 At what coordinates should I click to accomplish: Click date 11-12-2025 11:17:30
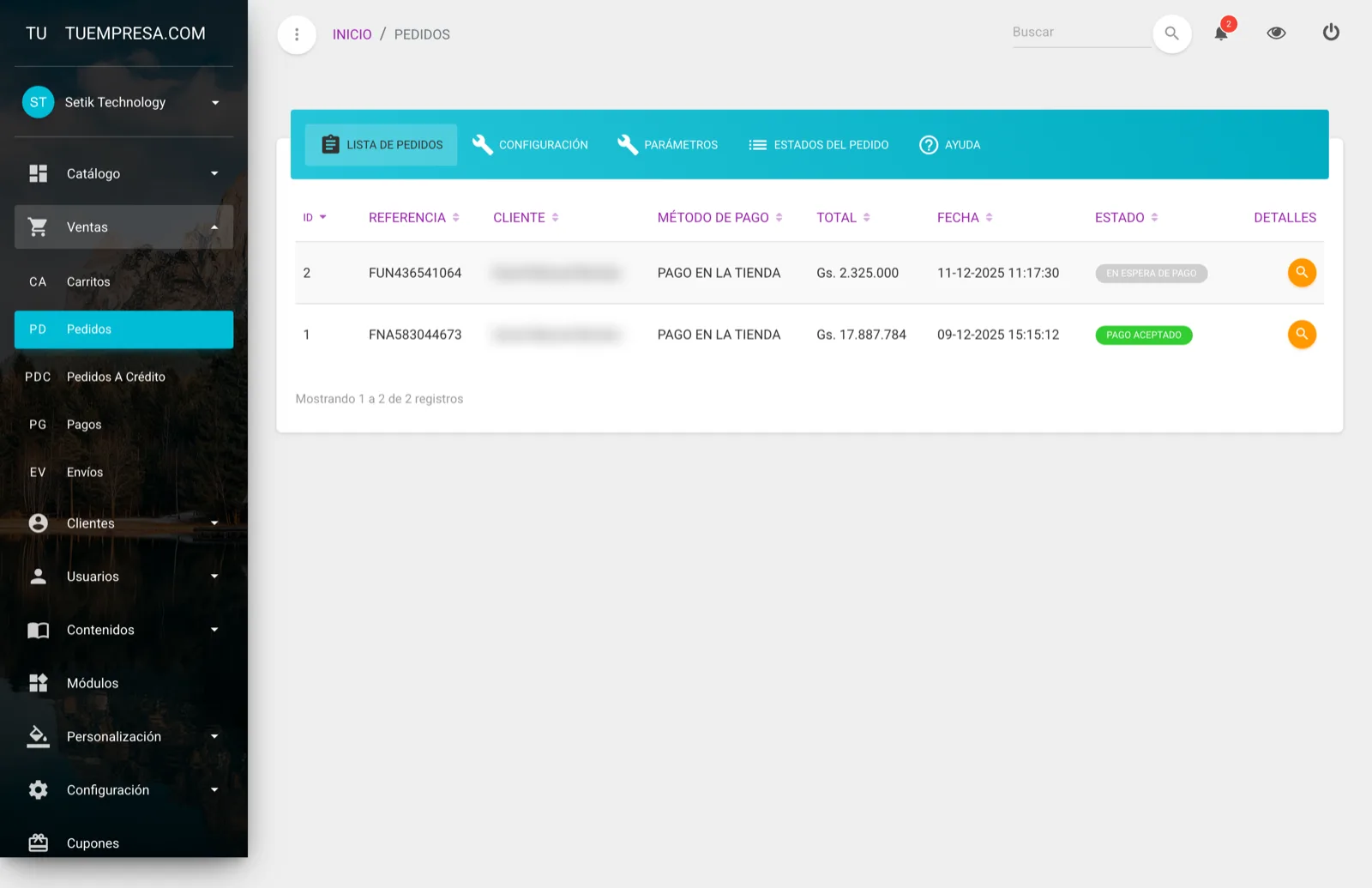(998, 273)
